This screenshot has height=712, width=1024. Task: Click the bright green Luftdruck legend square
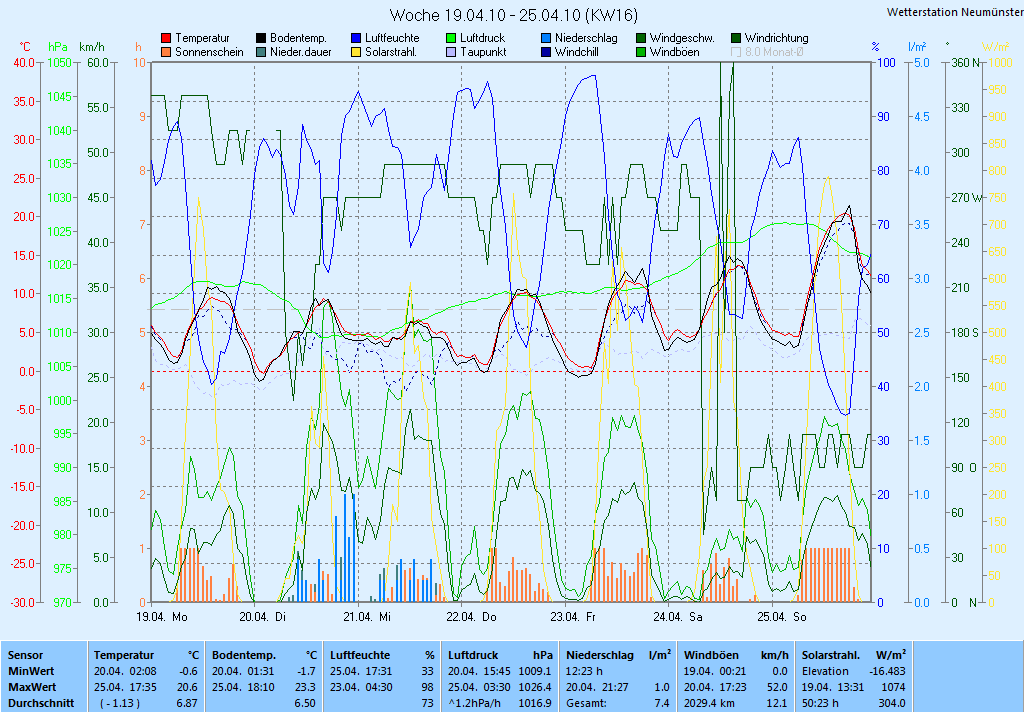click(x=451, y=38)
